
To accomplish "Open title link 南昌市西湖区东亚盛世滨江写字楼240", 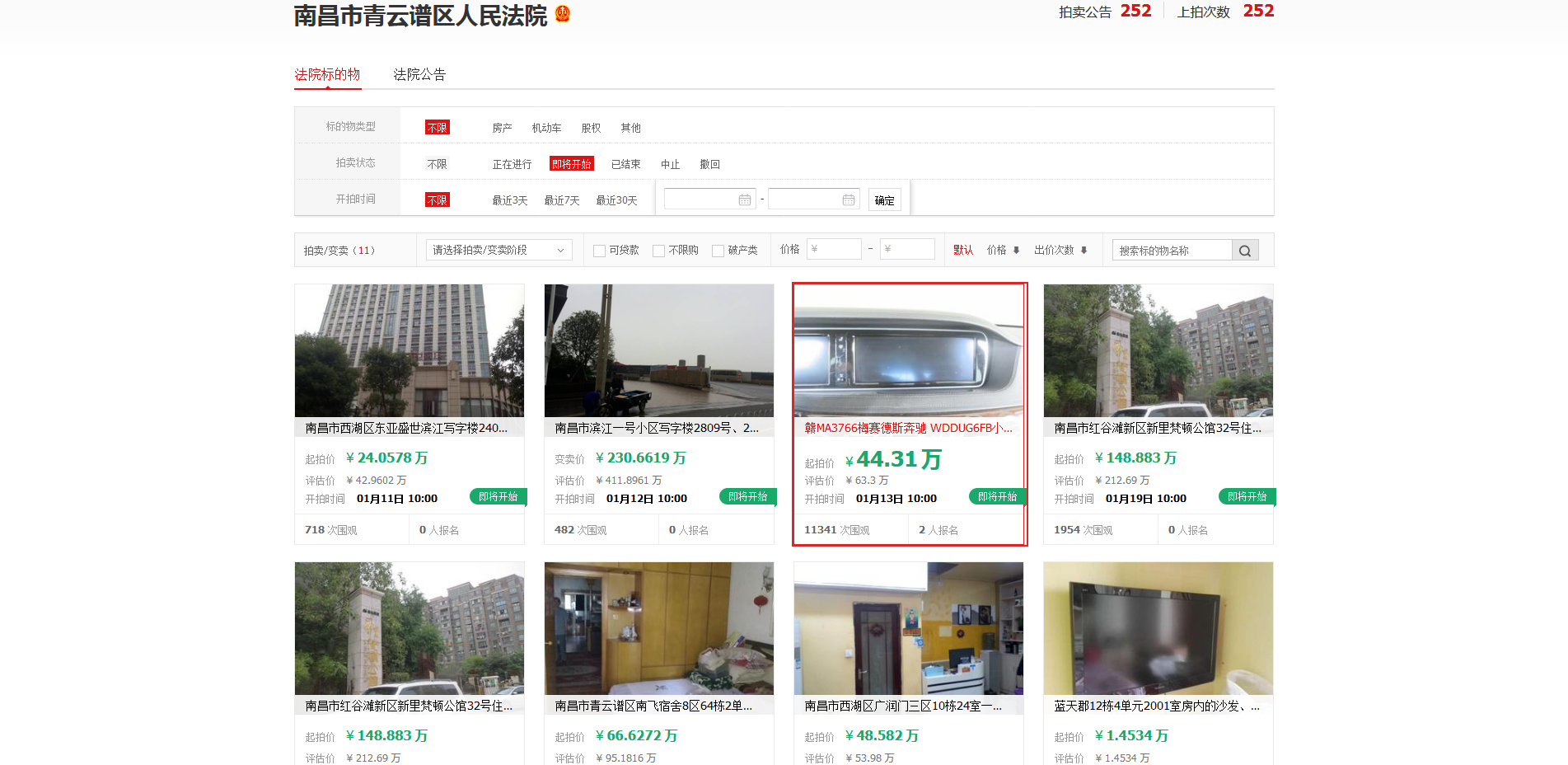I will (x=406, y=428).
